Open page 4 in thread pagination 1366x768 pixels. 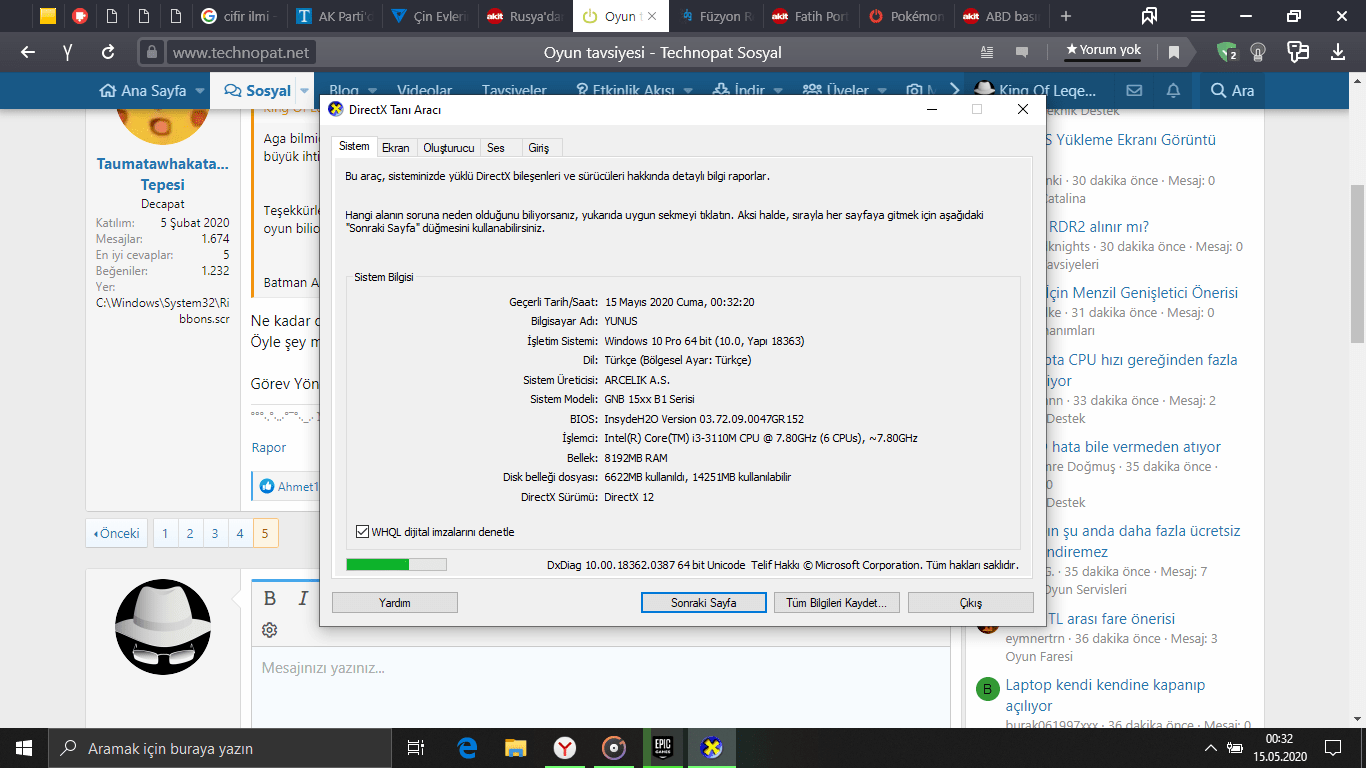[240, 533]
